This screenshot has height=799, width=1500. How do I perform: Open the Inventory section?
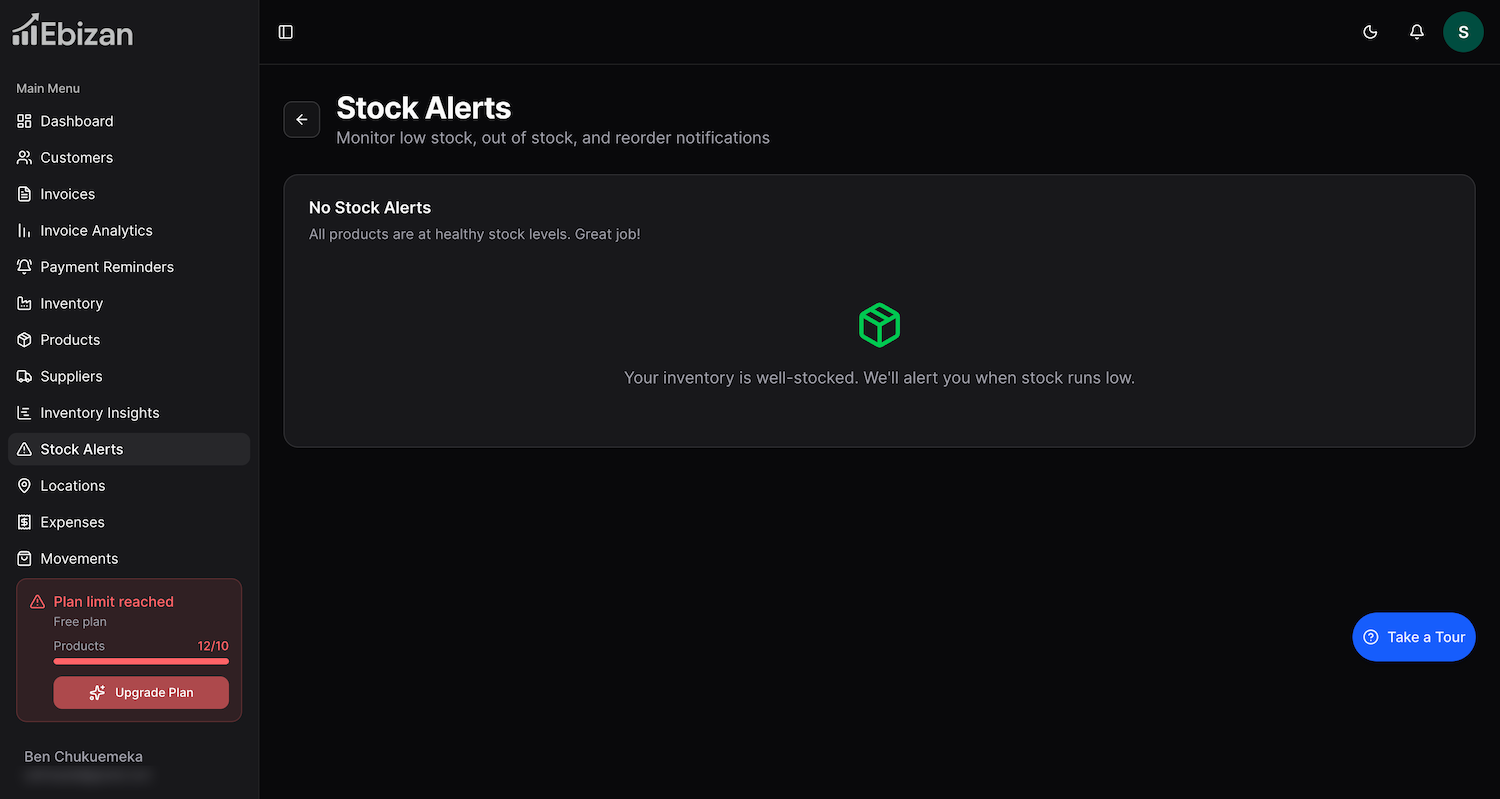point(71,304)
